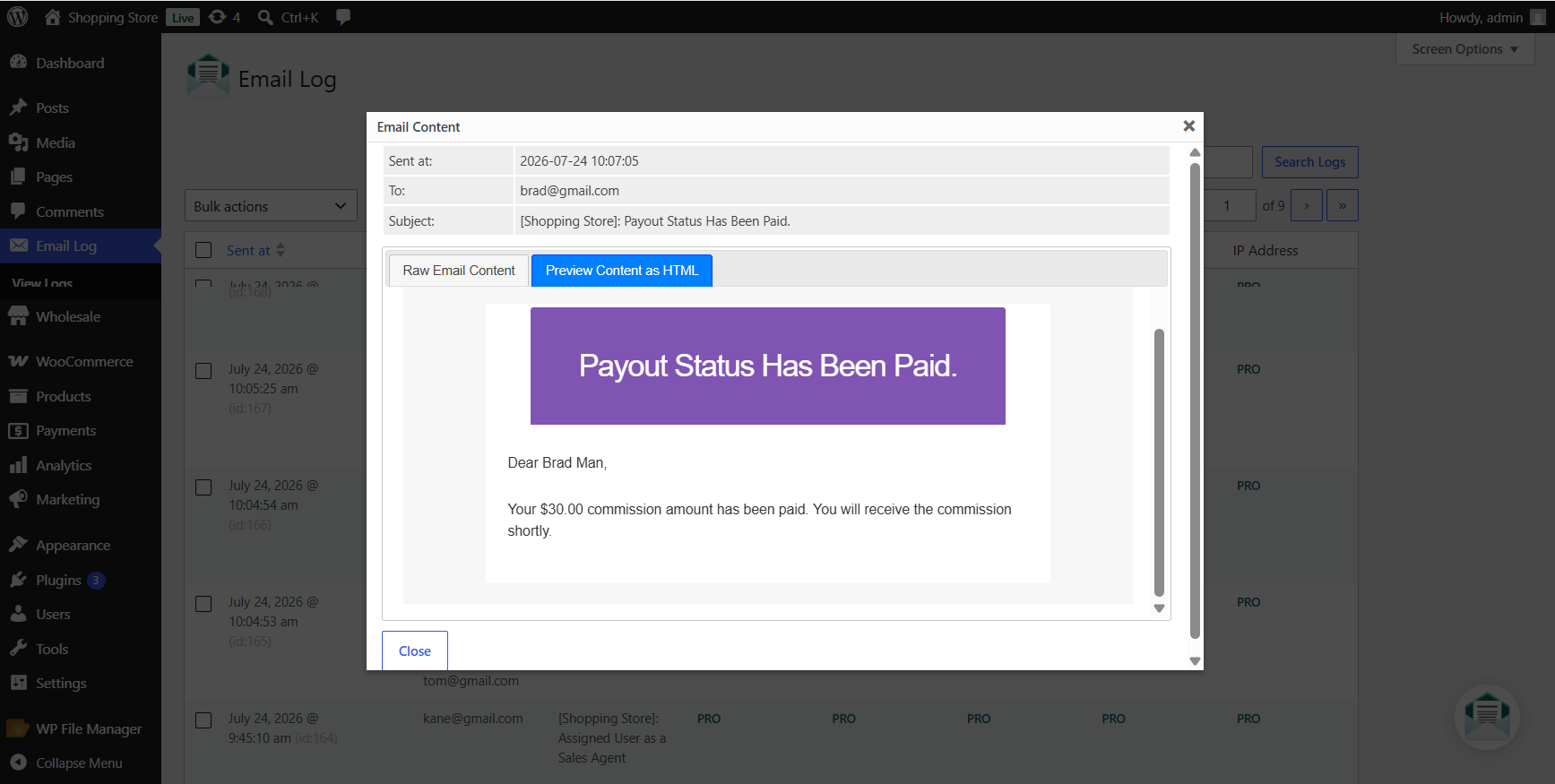Click the Settings sidebar icon
Image resolution: width=1555 pixels, height=784 pixels.
pos(18,683)
